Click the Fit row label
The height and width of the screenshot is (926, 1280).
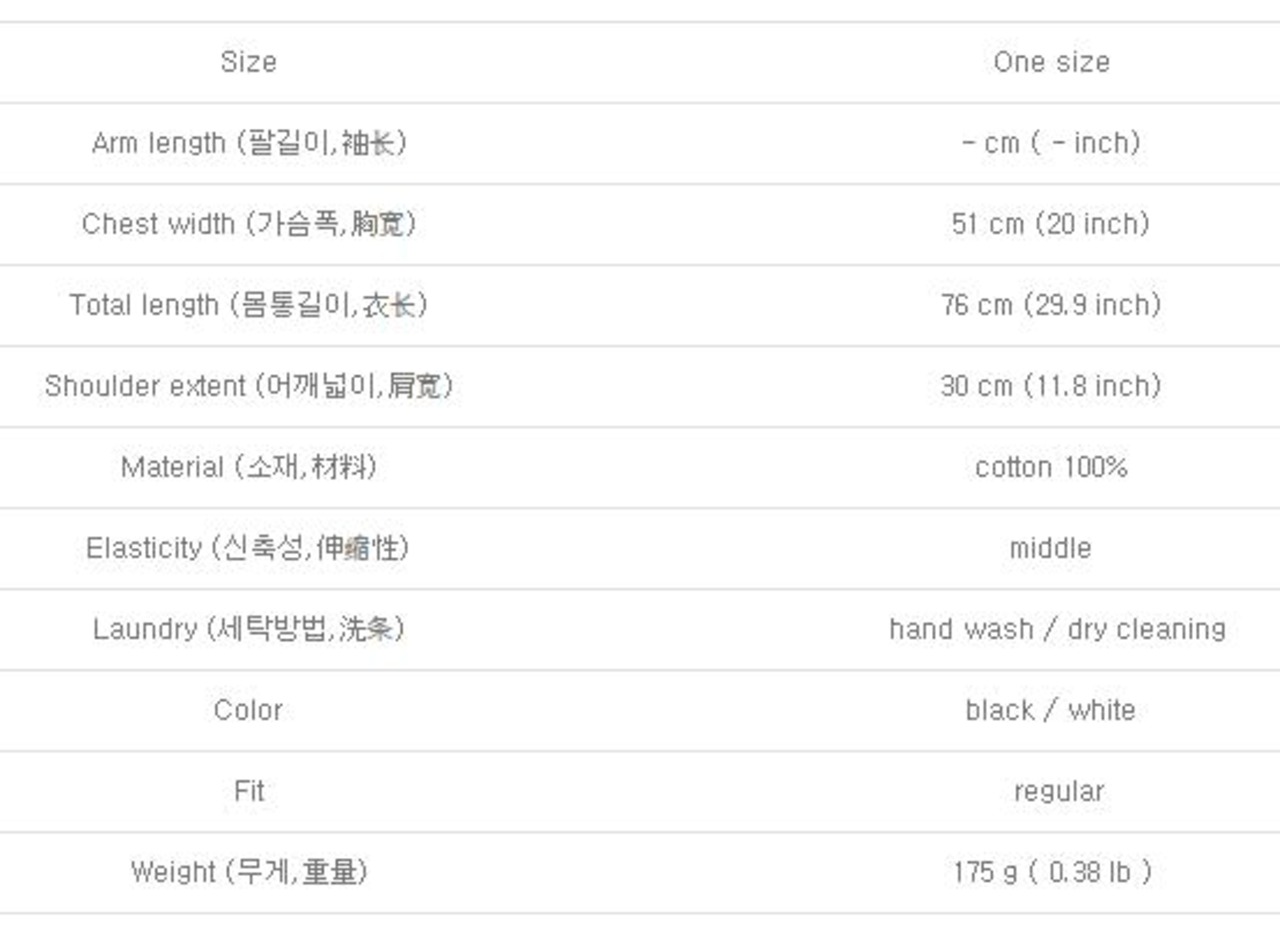coord(249,791)
